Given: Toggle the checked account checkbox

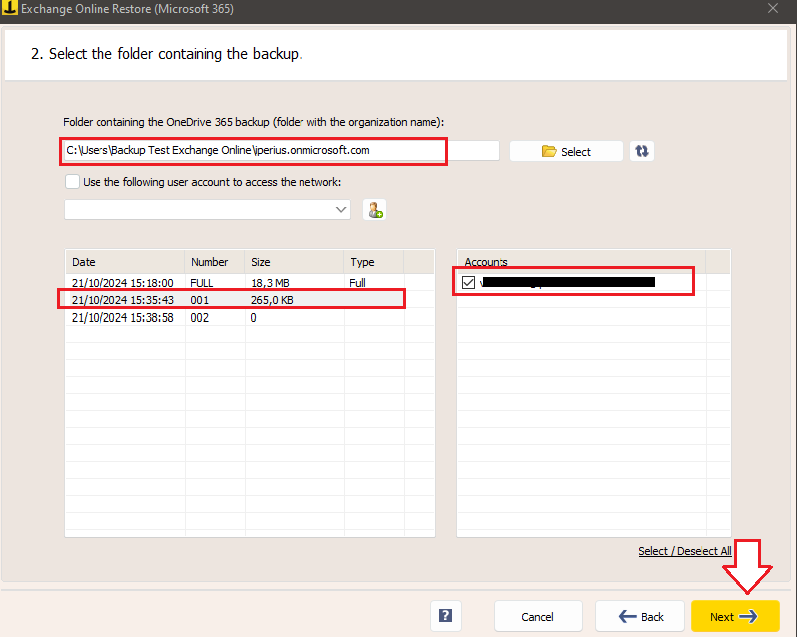Looking at the screenshot, I should click(x=468, y=282).
